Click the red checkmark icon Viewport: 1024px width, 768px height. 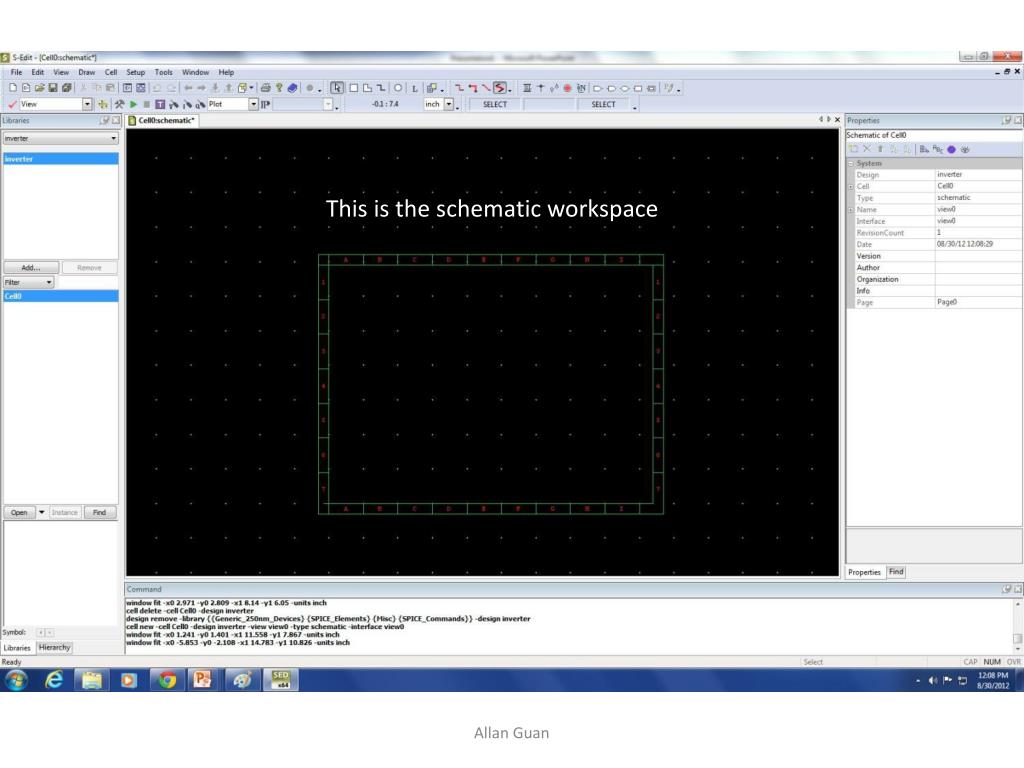tap(12, 104)
